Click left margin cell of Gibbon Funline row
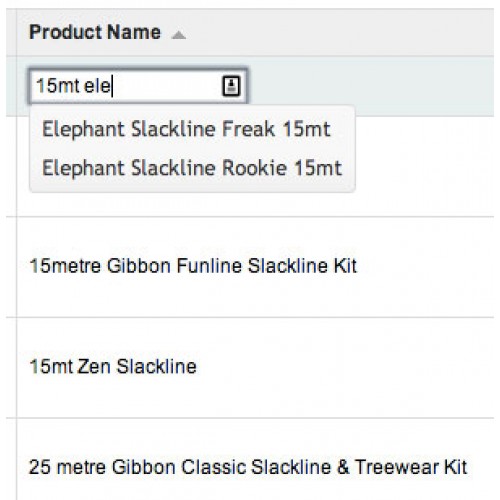The image size is (500, 500). 11,267
